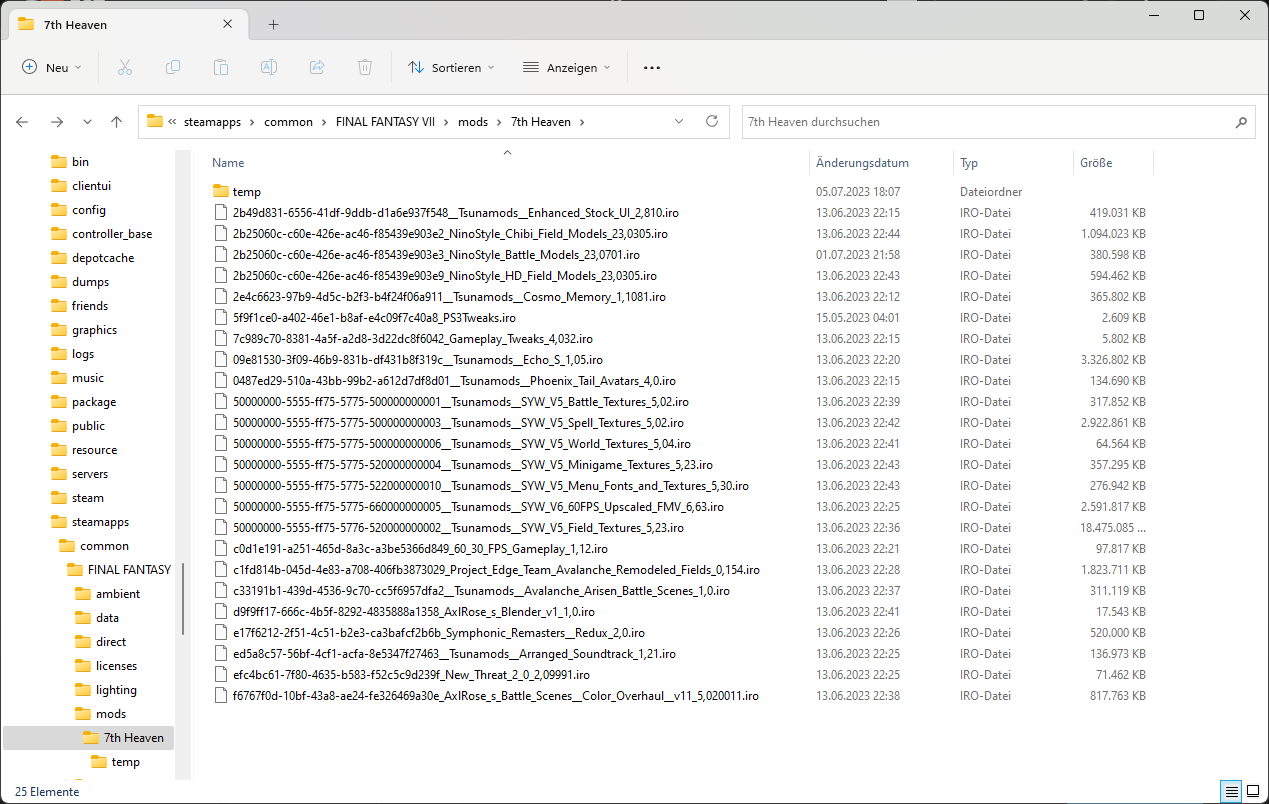This screenshot has height=804, width=1269.
Task: Click the Copy toolbar icon
Action: point(173,67)
